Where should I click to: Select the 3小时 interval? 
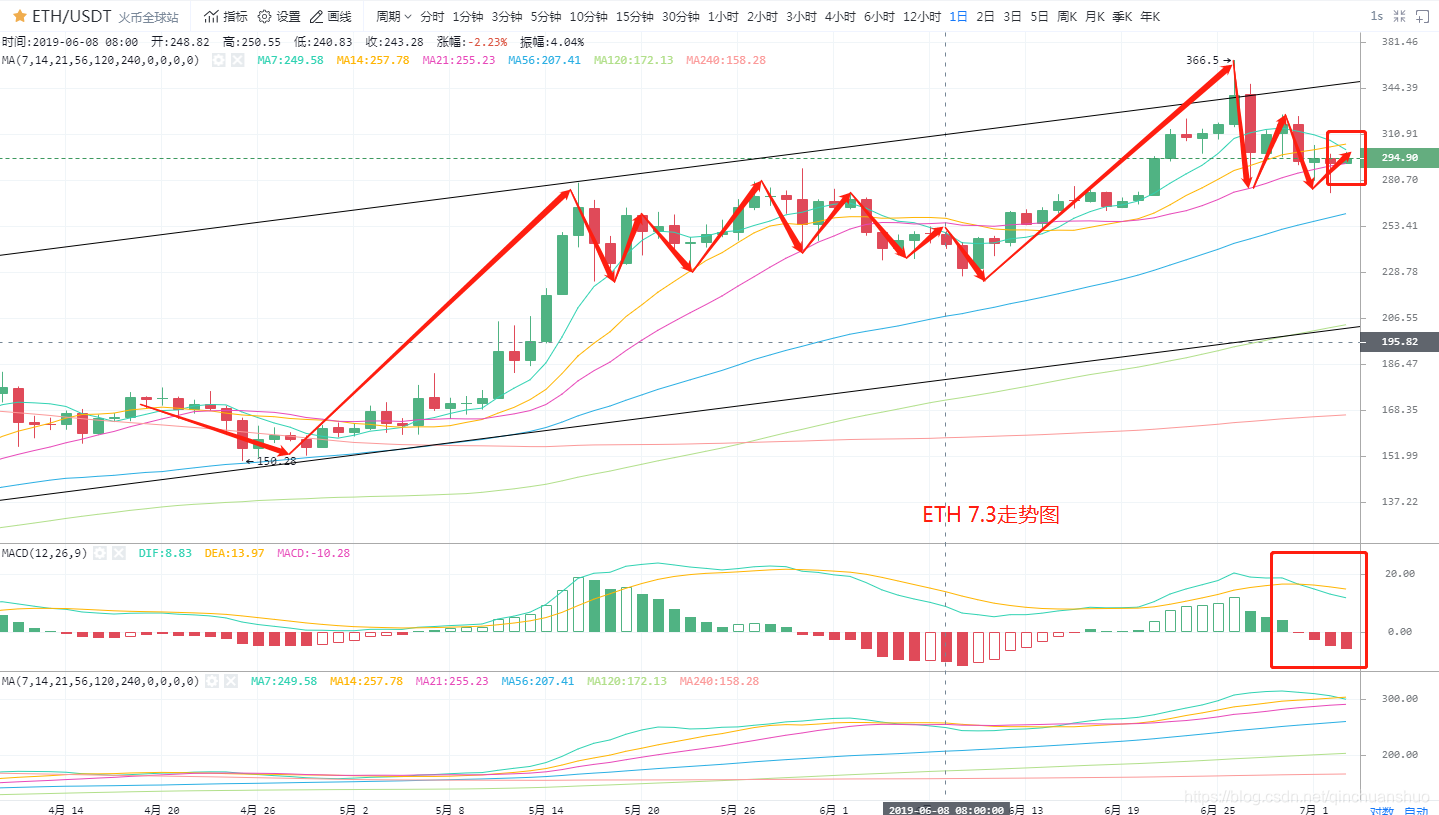801,16
